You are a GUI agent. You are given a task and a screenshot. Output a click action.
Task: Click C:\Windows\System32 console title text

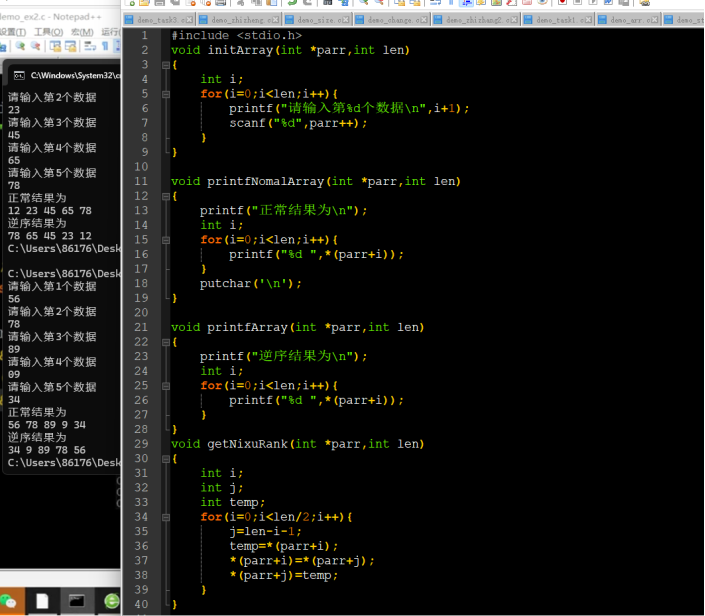[x=75, y=75]
